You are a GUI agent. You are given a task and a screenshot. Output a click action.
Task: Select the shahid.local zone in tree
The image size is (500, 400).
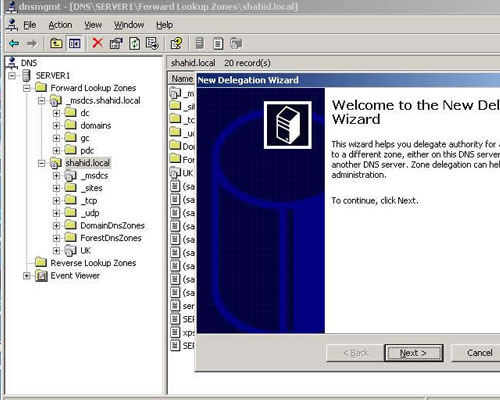[x=88, y=163]
